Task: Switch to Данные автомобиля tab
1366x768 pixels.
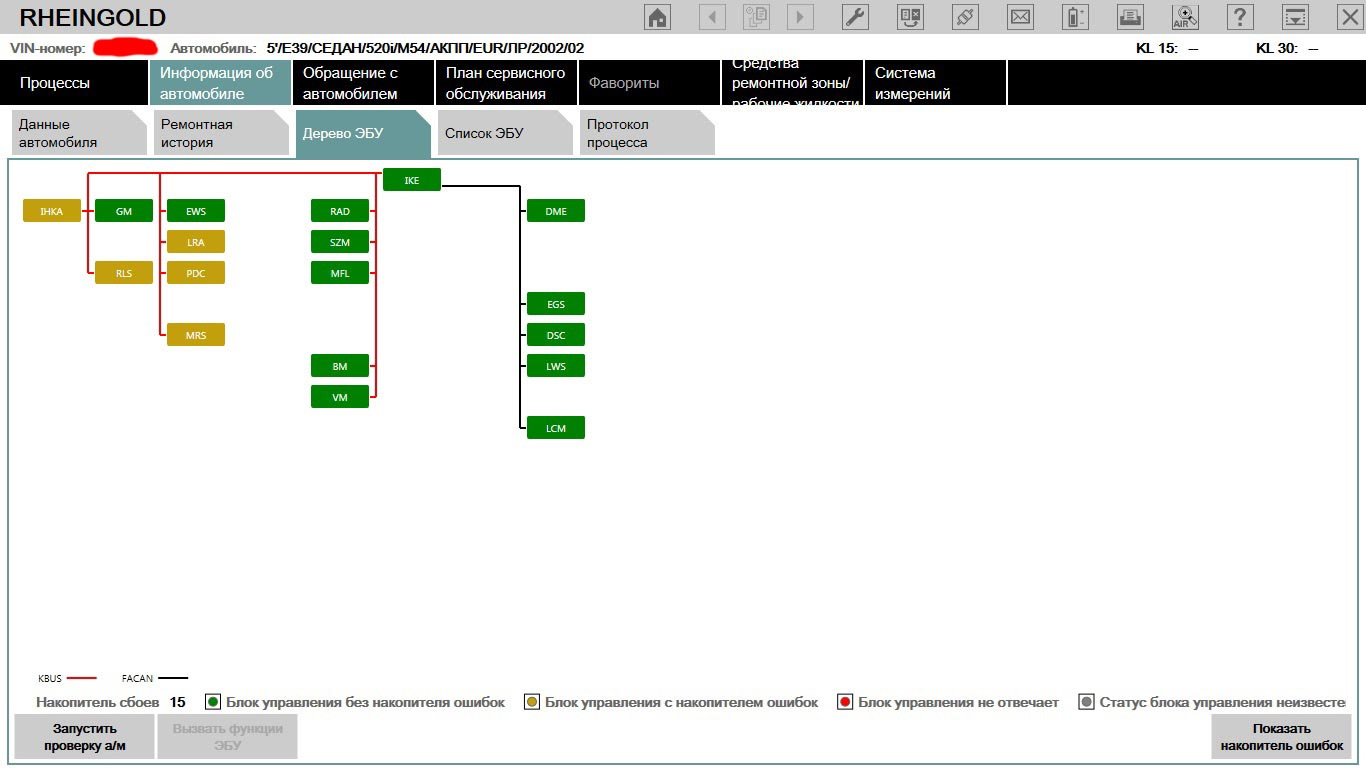Action: (x=79, y=133)
